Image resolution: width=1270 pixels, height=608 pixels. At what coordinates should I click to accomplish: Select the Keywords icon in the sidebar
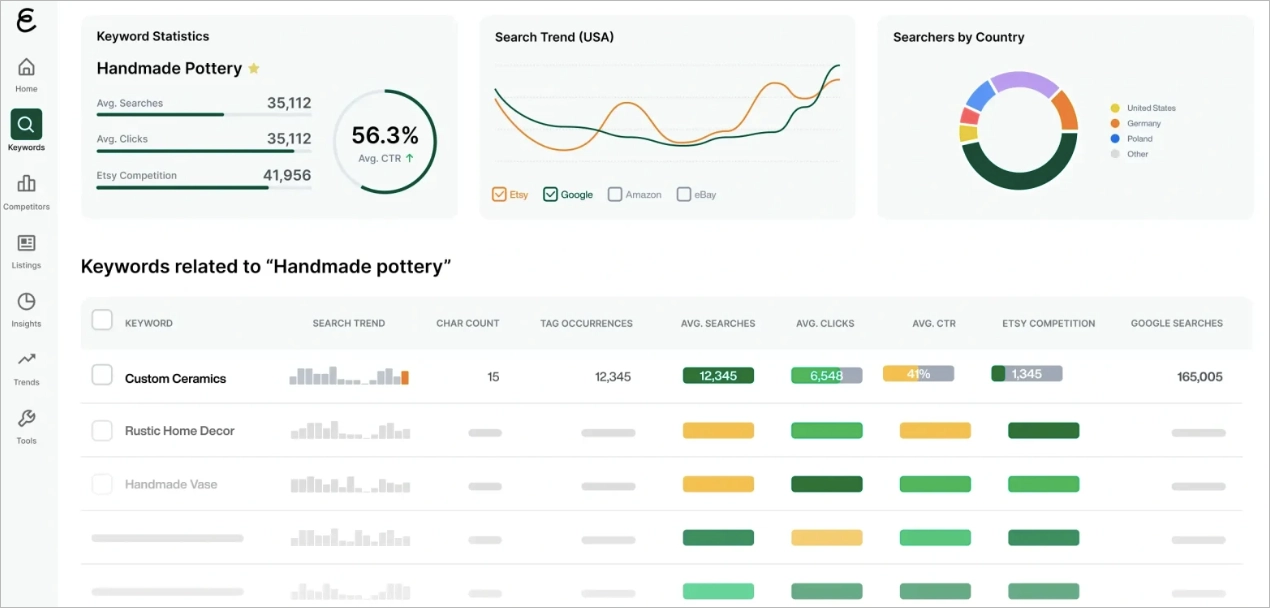coord(26,126)
